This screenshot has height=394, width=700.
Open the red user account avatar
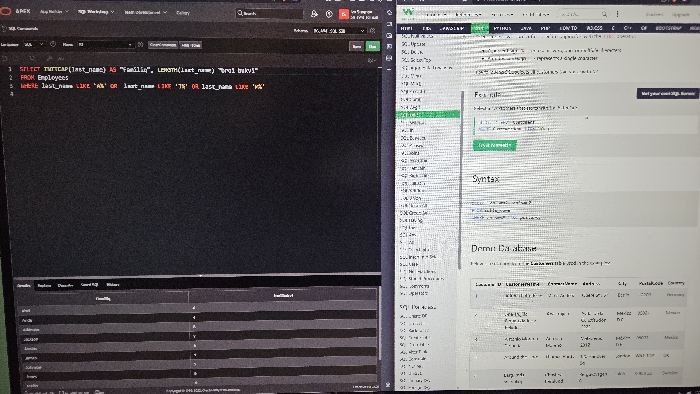pyautogui.click(x=343, y=14)
